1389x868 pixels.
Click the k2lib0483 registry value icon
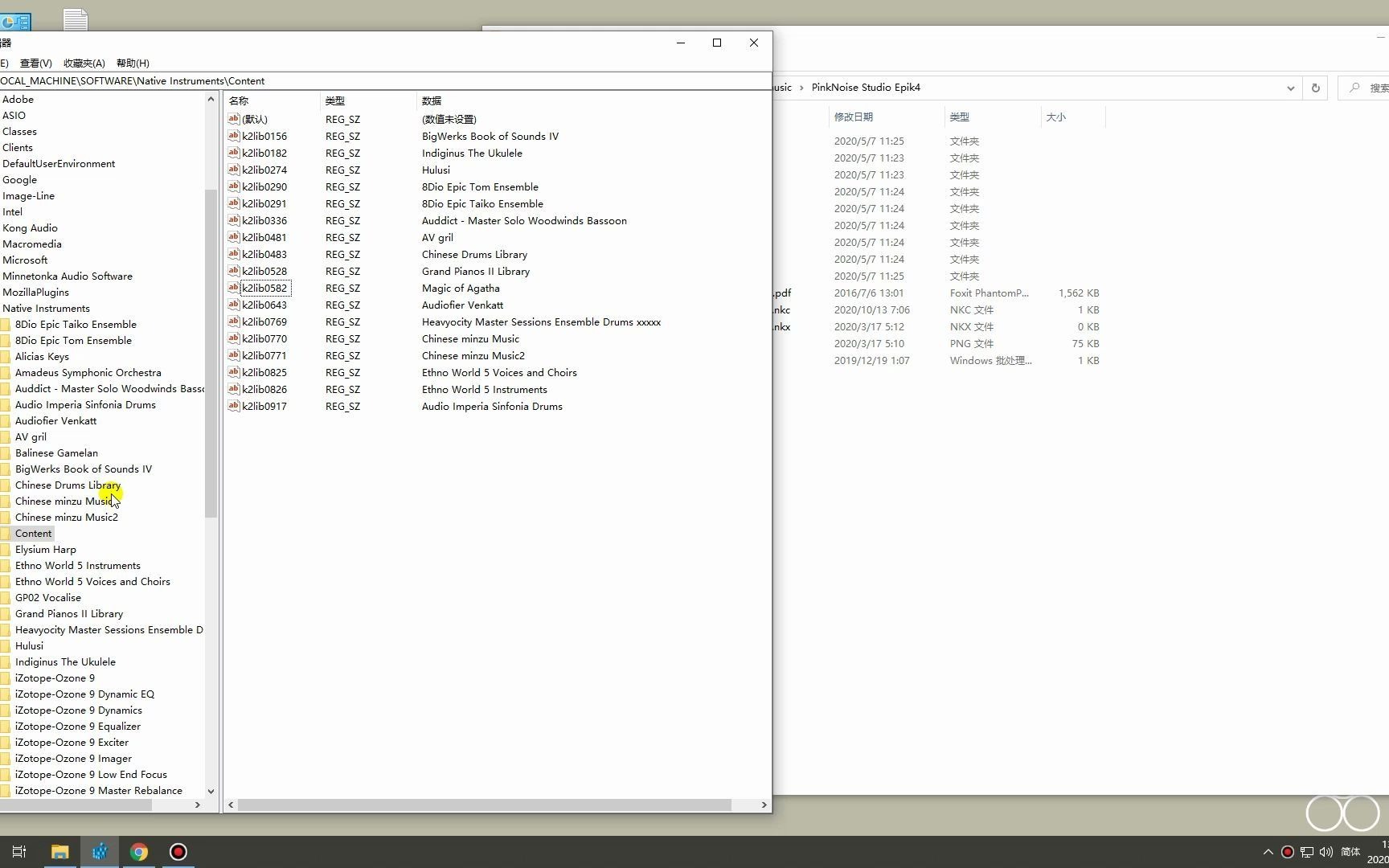click(234, 254)
